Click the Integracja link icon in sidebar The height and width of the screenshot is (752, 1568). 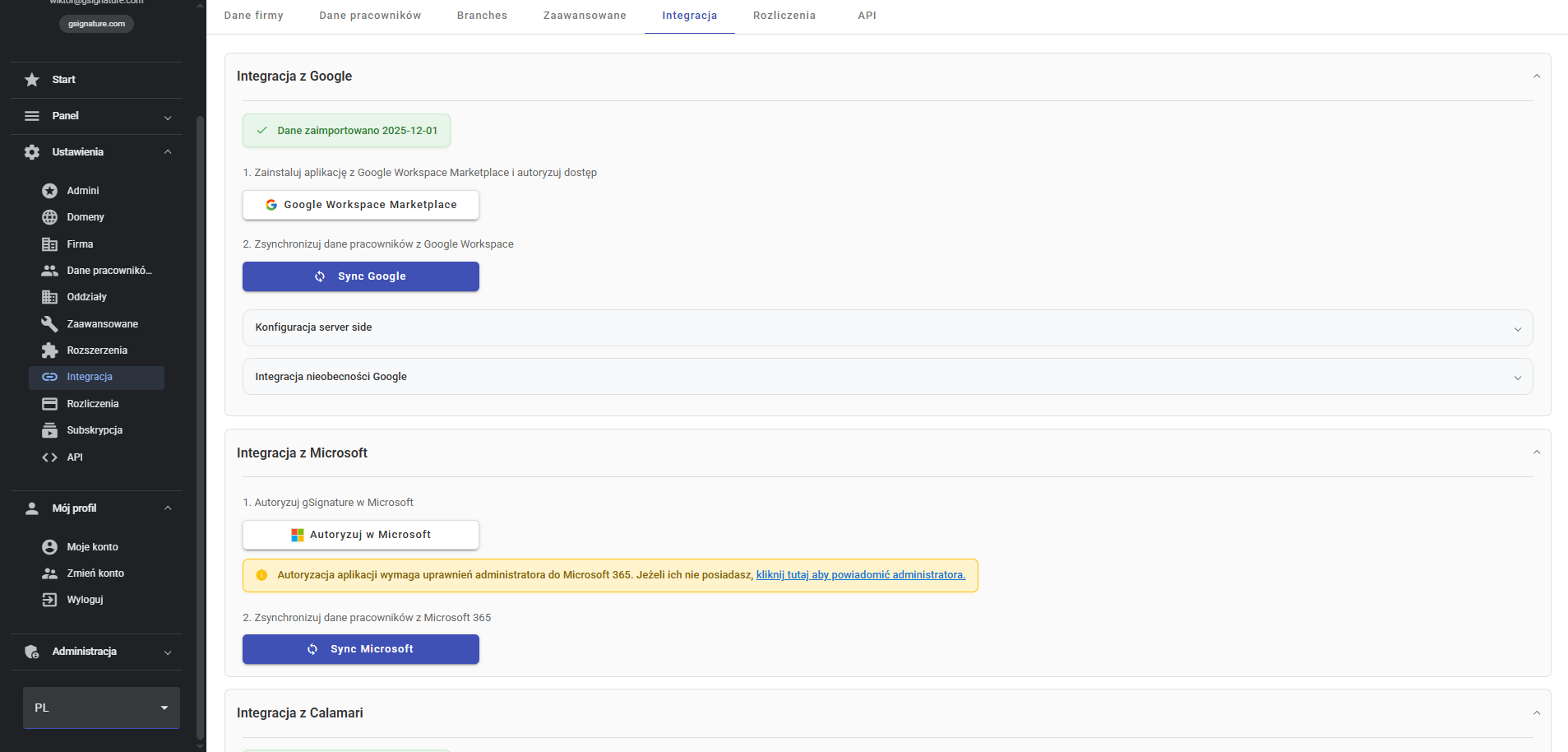tap(50, 377)
